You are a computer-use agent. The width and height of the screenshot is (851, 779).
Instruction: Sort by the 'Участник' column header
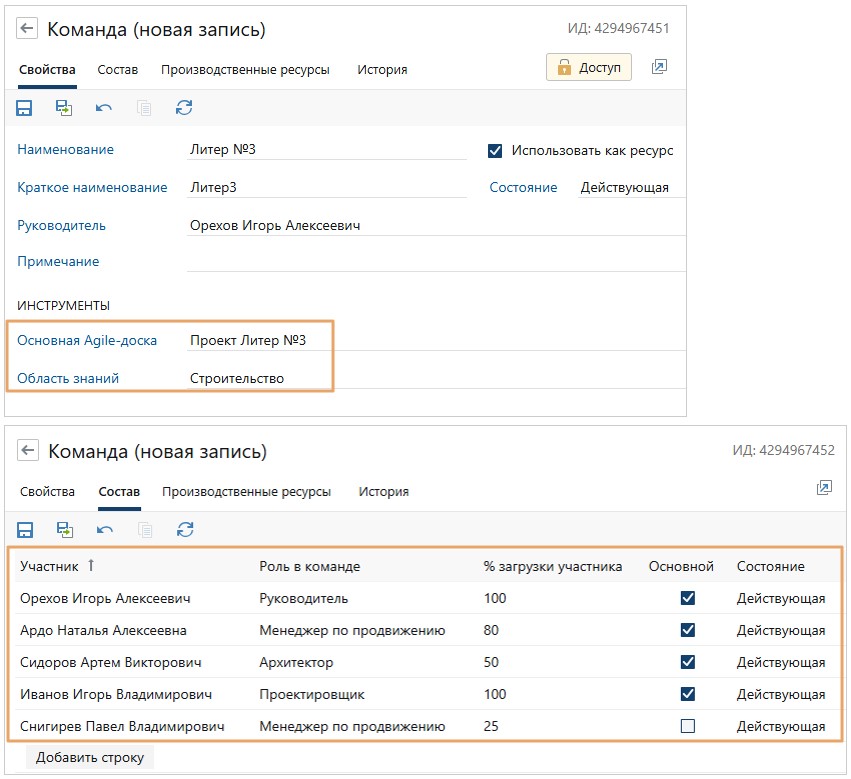[49, 566]
